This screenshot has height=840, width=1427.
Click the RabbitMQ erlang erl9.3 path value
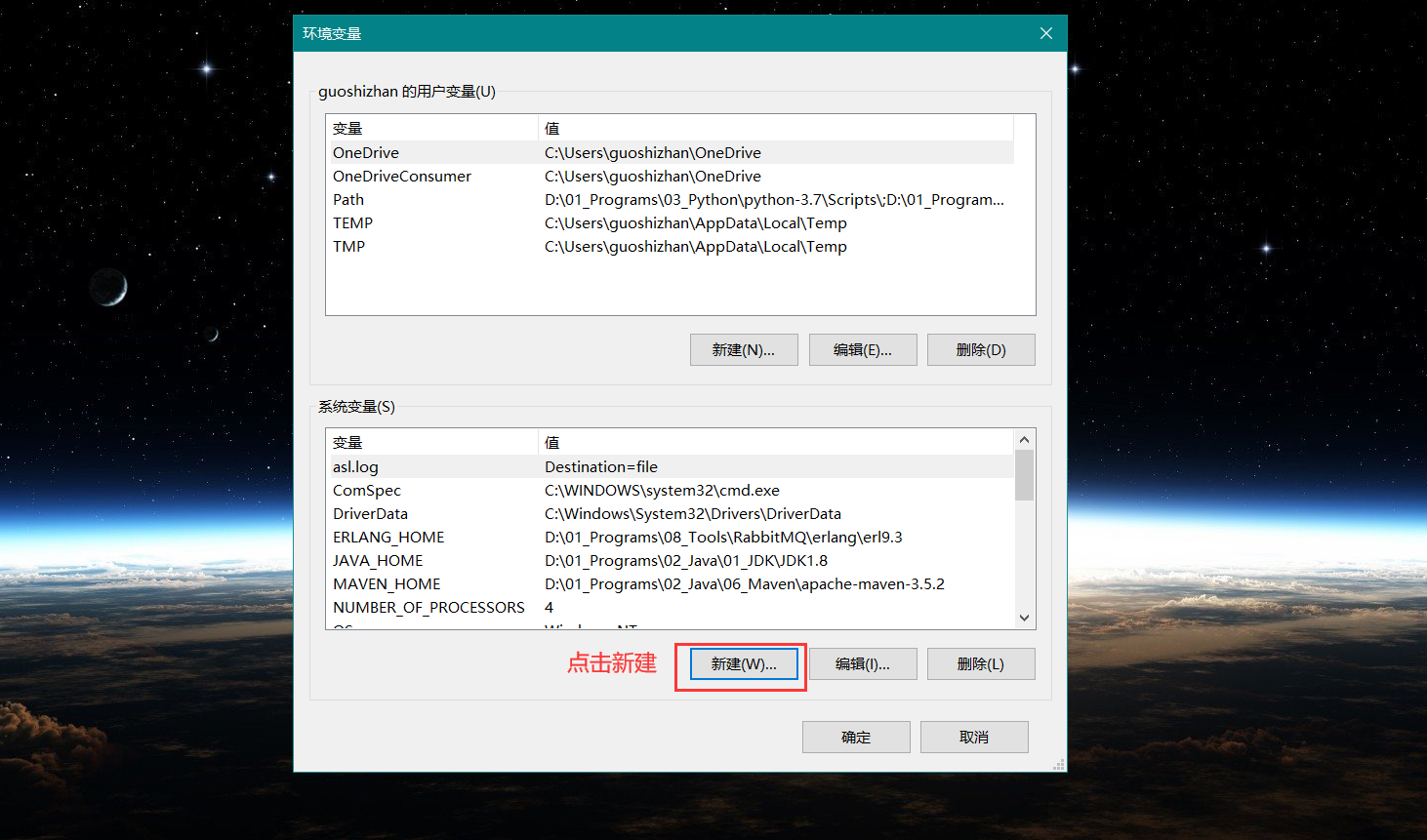point(723,538)
